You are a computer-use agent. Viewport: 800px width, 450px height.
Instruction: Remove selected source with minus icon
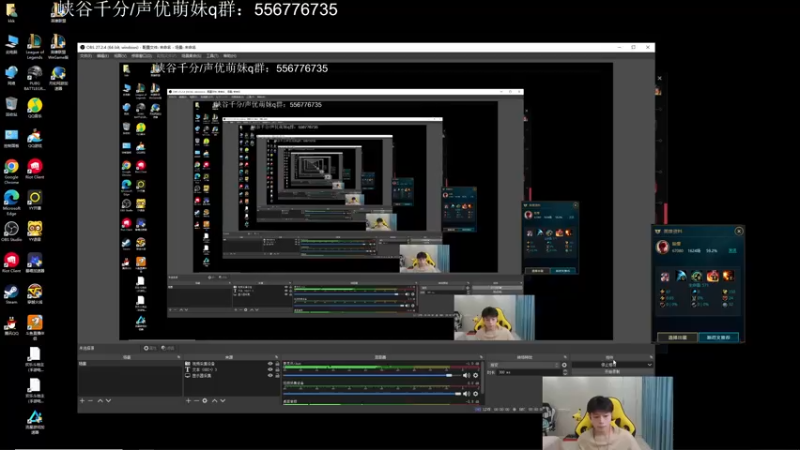coord(196,401)
